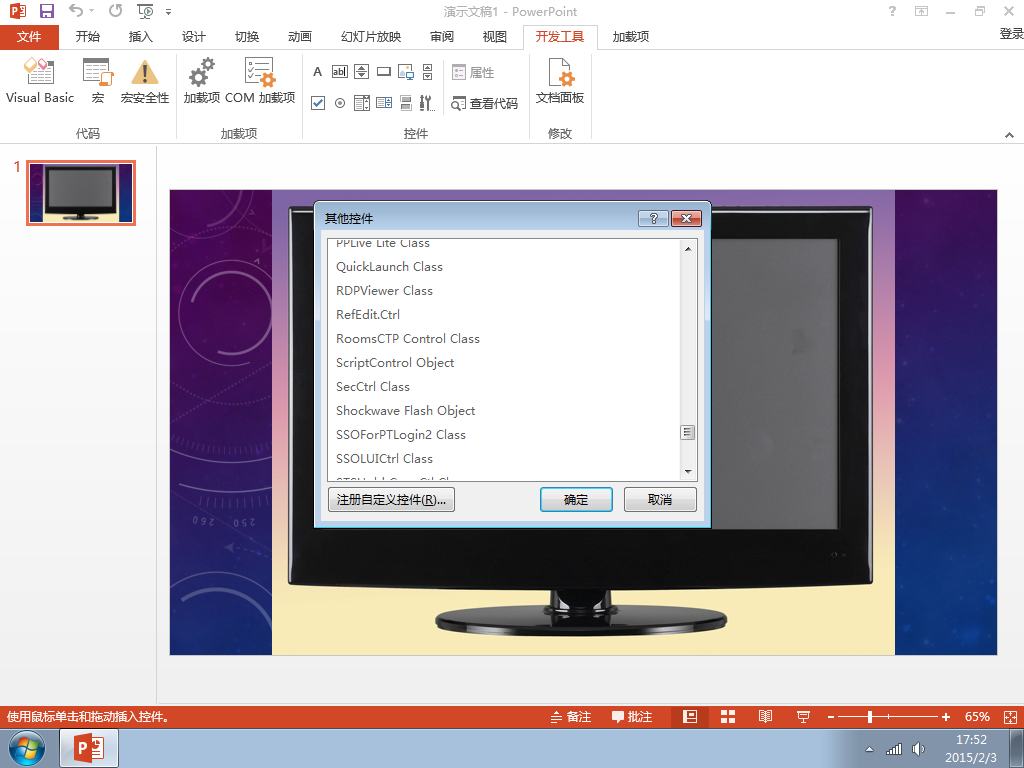Insert an Option Button control

(x=340, y=103)
